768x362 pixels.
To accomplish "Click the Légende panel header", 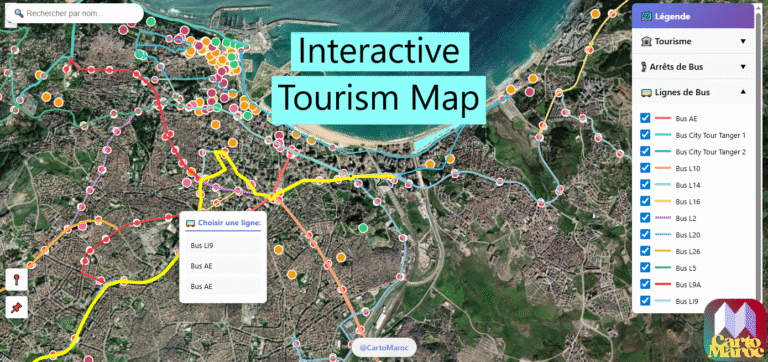I will point(693,16).
